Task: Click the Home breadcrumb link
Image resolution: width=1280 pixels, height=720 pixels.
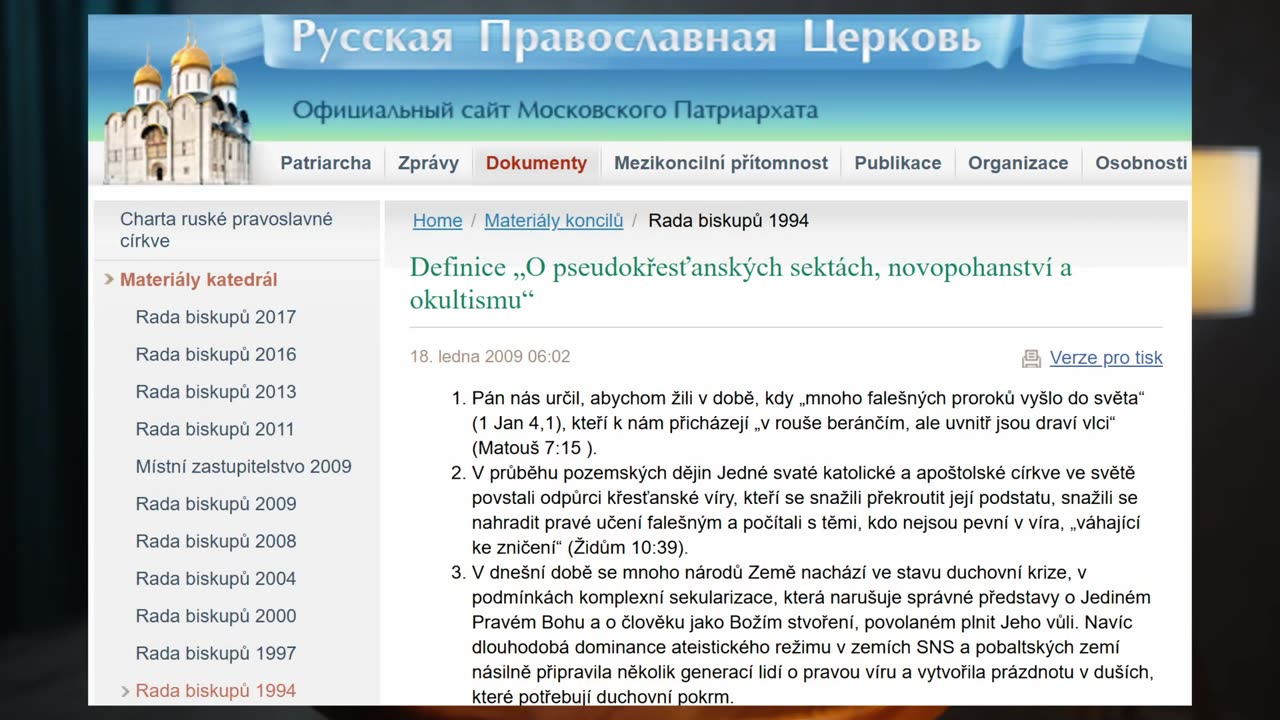Action: point(438,221)
